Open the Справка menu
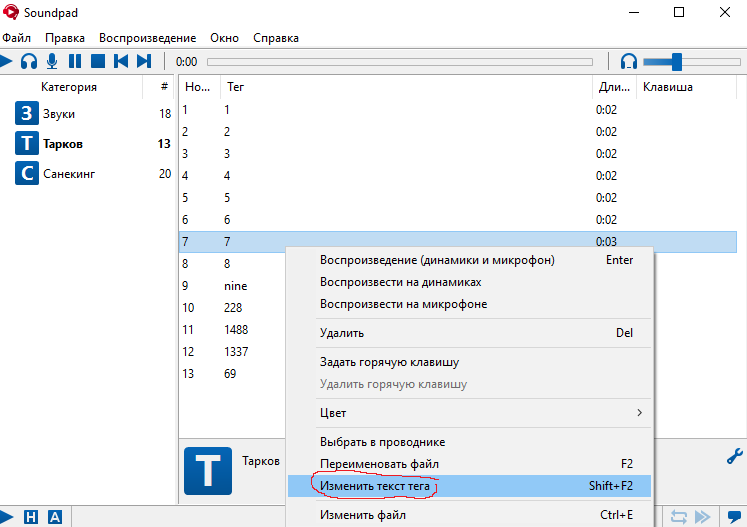Viewport: 747px width, 527px height. tap(276, 38)
